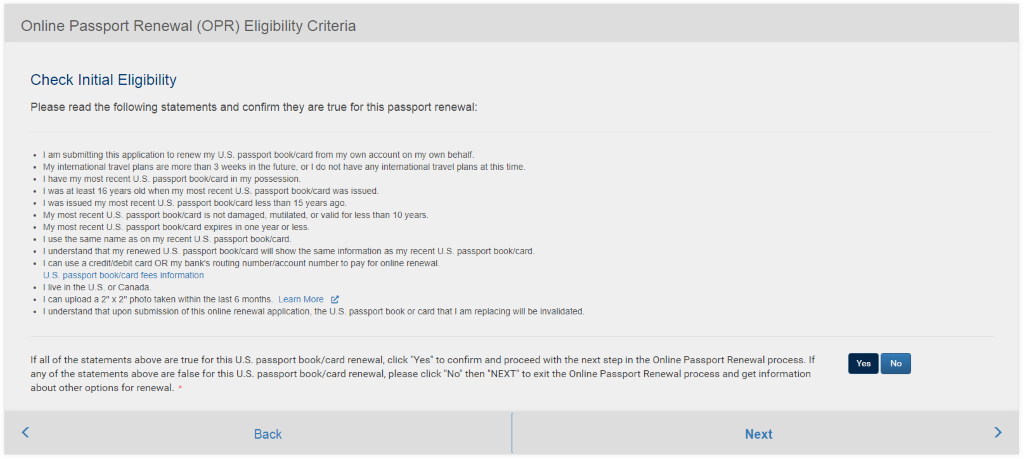1024x459 pixels.
Task: Click the statement about being at least 16 years old
Action: (208, 191)
